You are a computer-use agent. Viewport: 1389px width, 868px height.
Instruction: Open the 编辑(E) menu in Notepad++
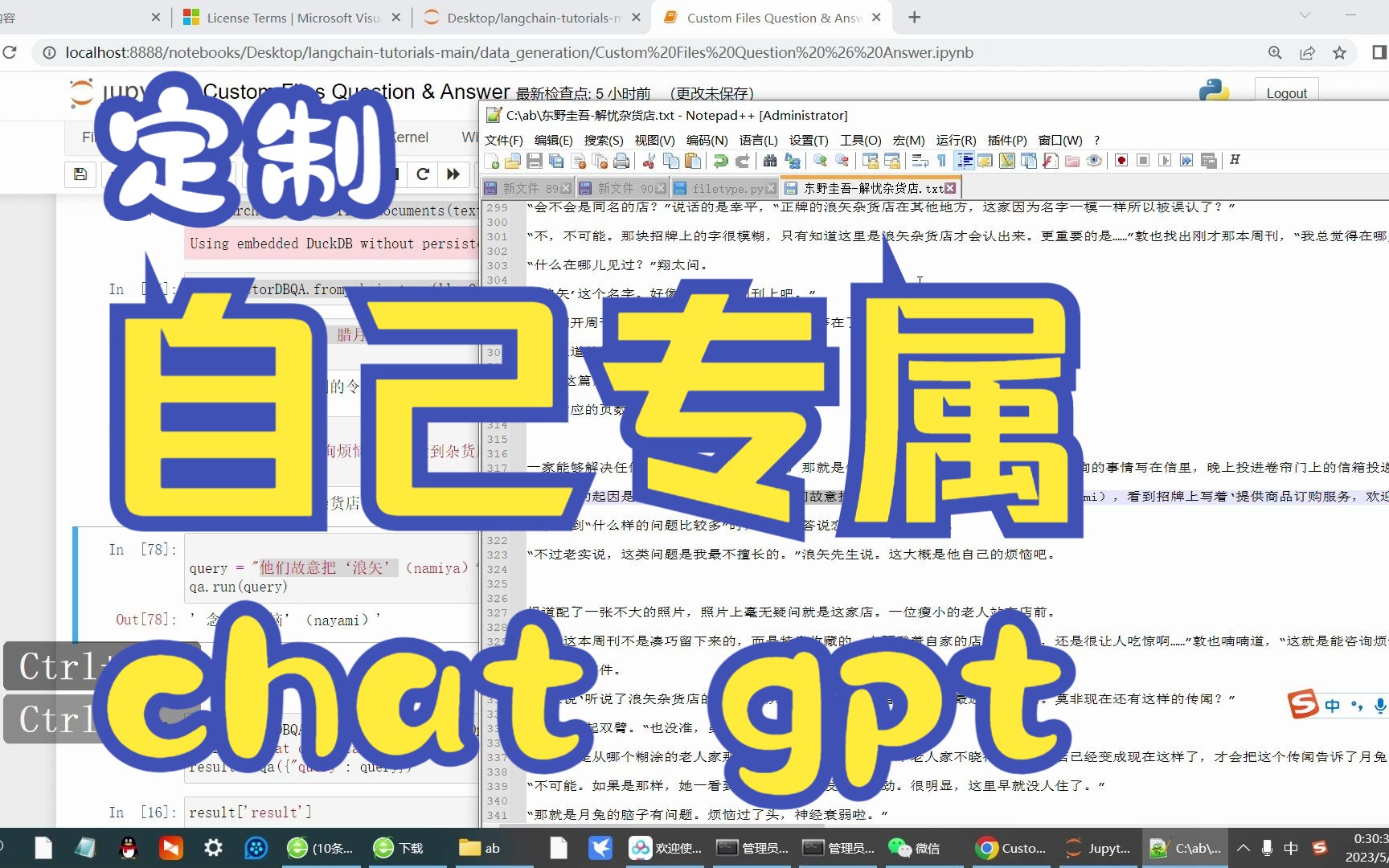pos(553,140)
